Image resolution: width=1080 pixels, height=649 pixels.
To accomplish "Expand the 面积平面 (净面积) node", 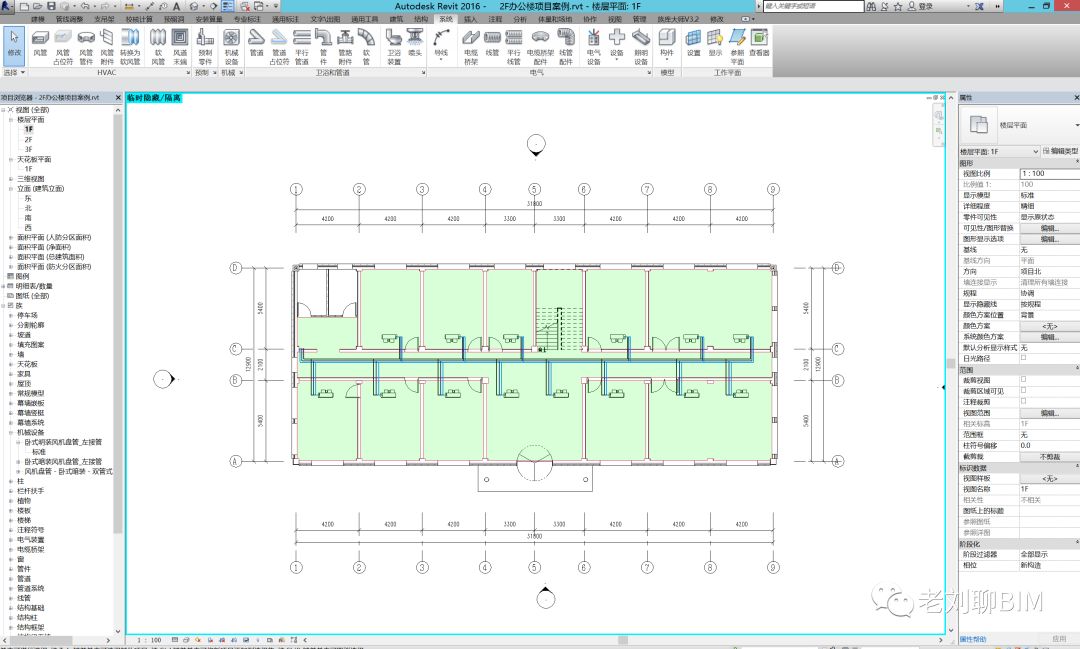I will 11,247.
